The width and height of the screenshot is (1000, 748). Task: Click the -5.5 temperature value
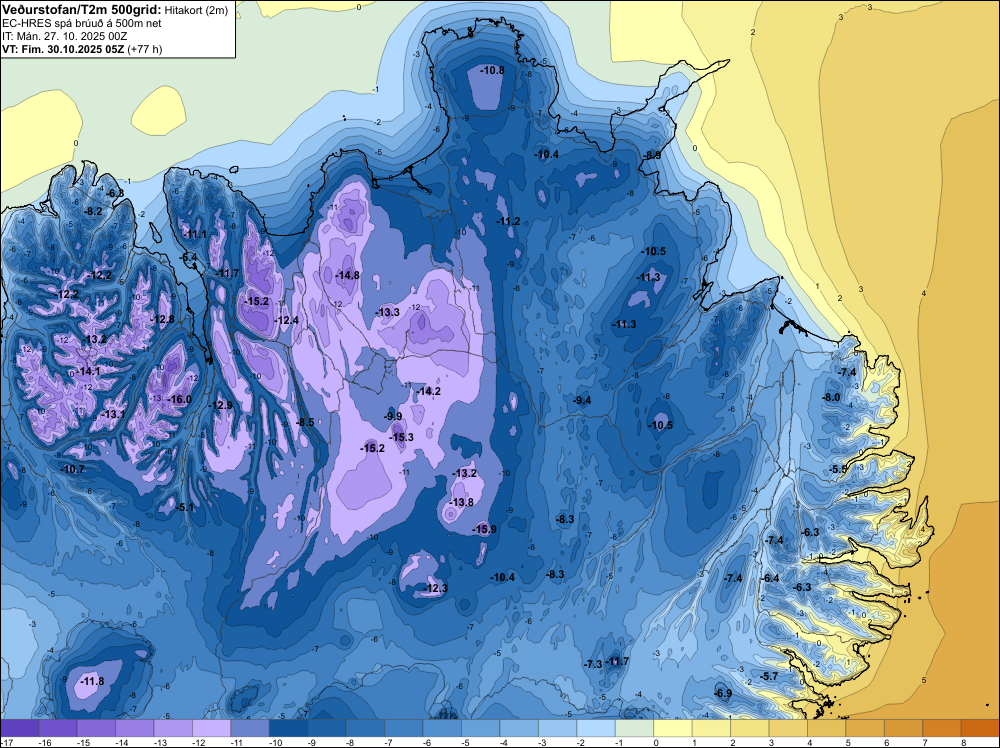(x=839, y=469)
